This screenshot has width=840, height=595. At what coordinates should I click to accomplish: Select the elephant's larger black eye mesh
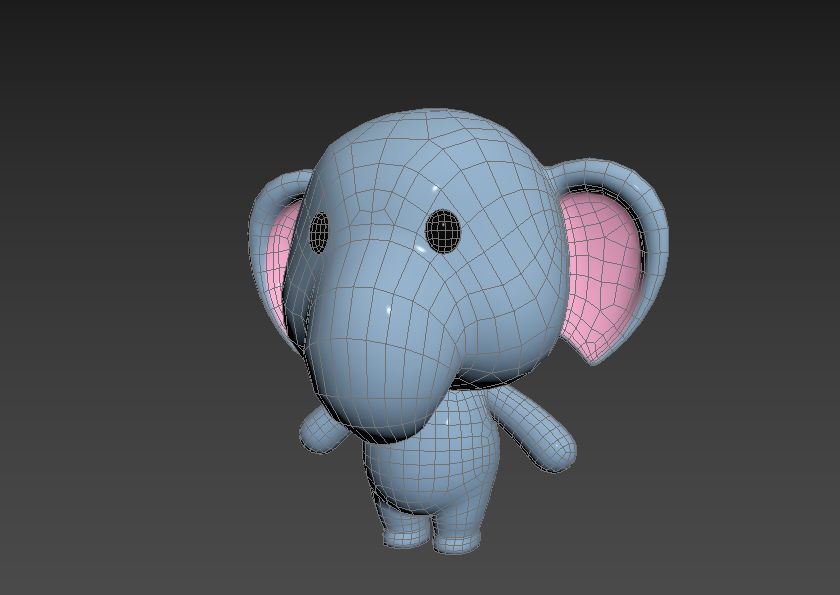tap(443, 231)
